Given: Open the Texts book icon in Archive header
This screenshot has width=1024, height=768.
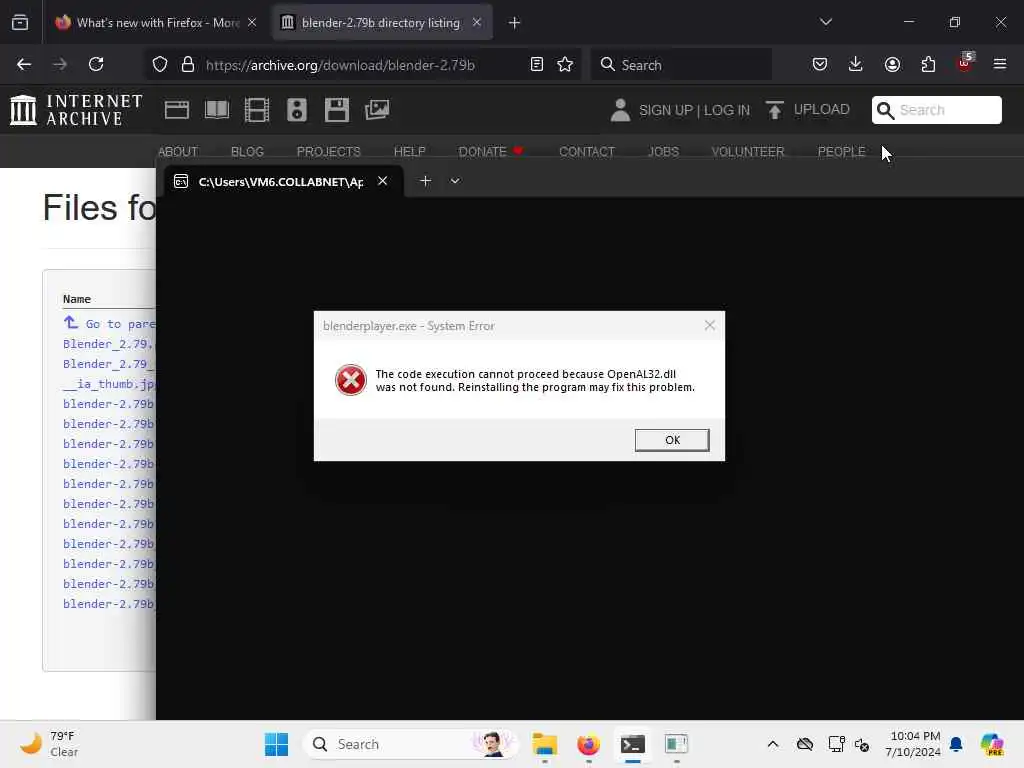Looking at the screenshot, I should point(217,110).
